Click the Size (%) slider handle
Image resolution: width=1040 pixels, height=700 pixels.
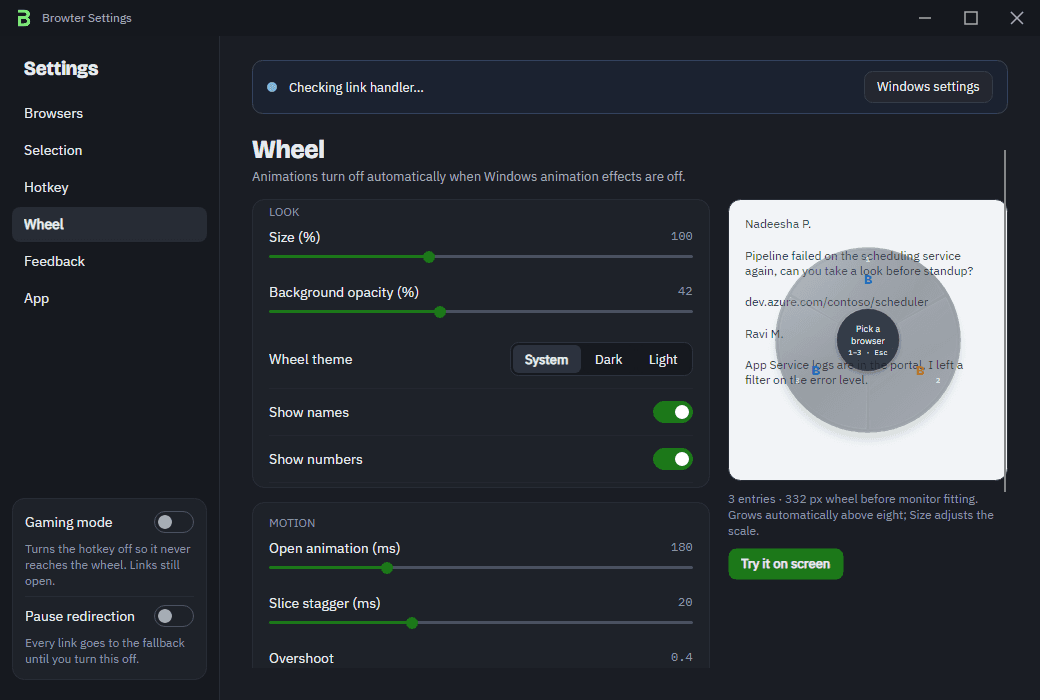[x=429, y=257]
